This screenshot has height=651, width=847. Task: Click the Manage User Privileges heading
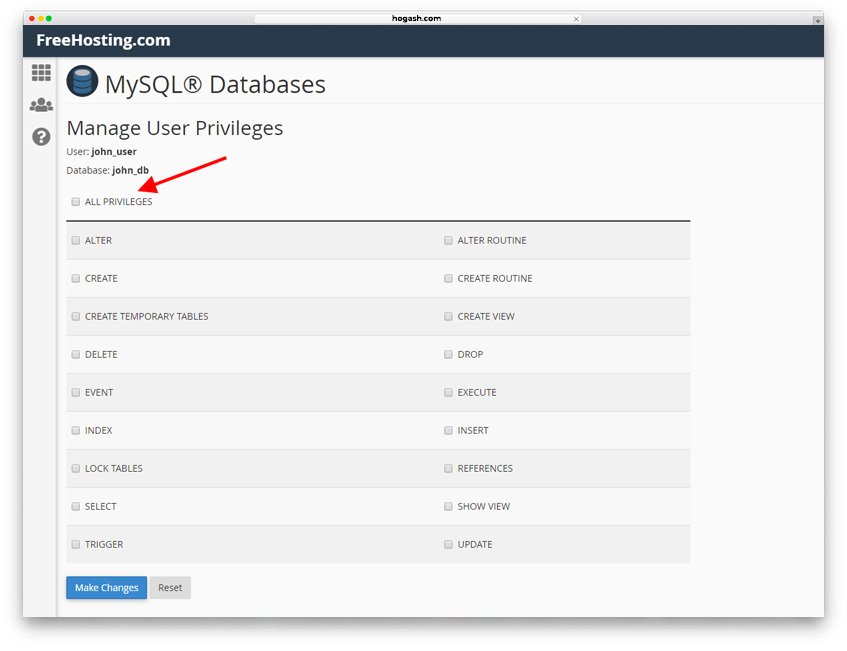point(174,129)
